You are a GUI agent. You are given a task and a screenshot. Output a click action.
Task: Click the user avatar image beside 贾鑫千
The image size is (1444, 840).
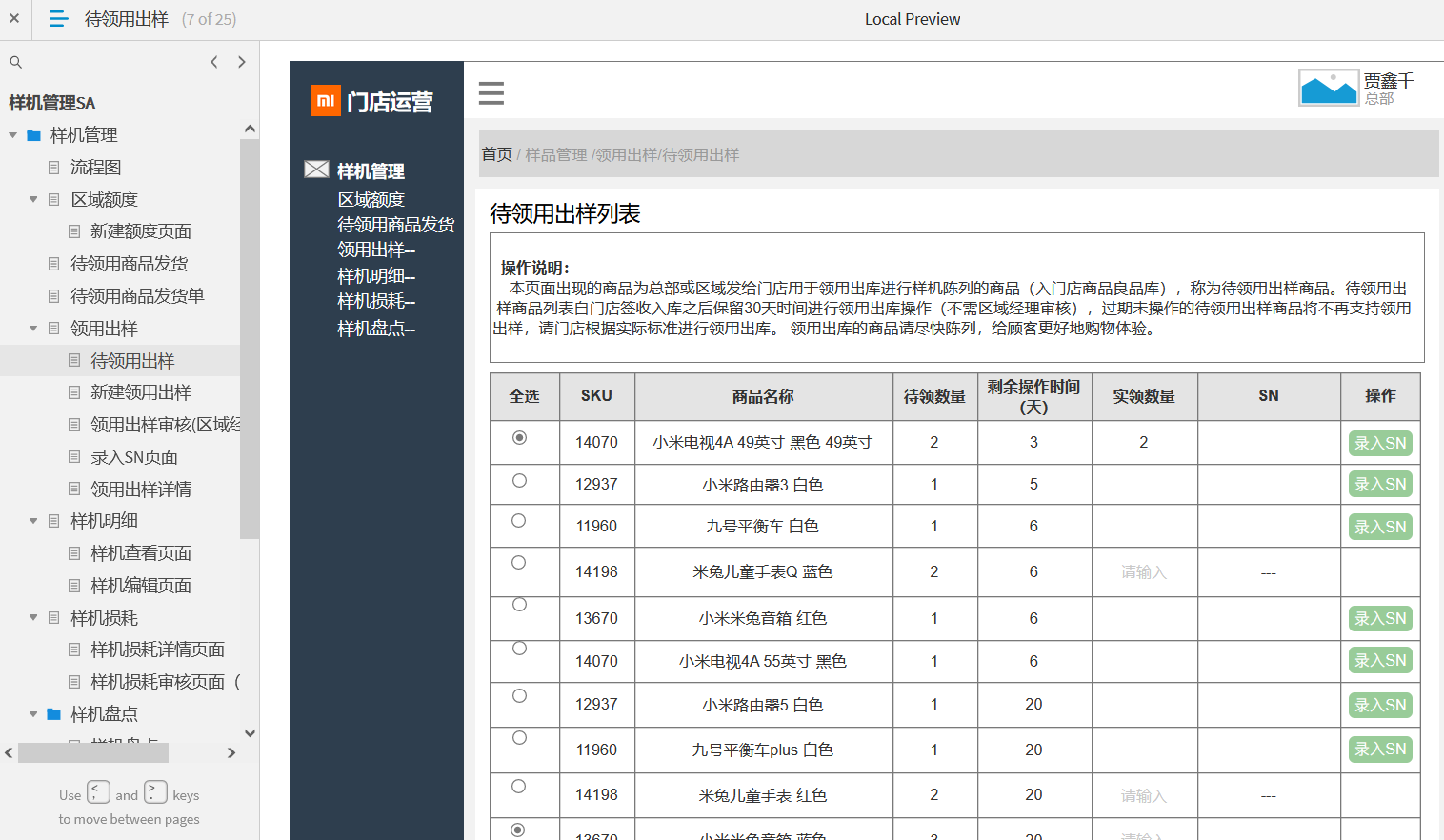1329,88
